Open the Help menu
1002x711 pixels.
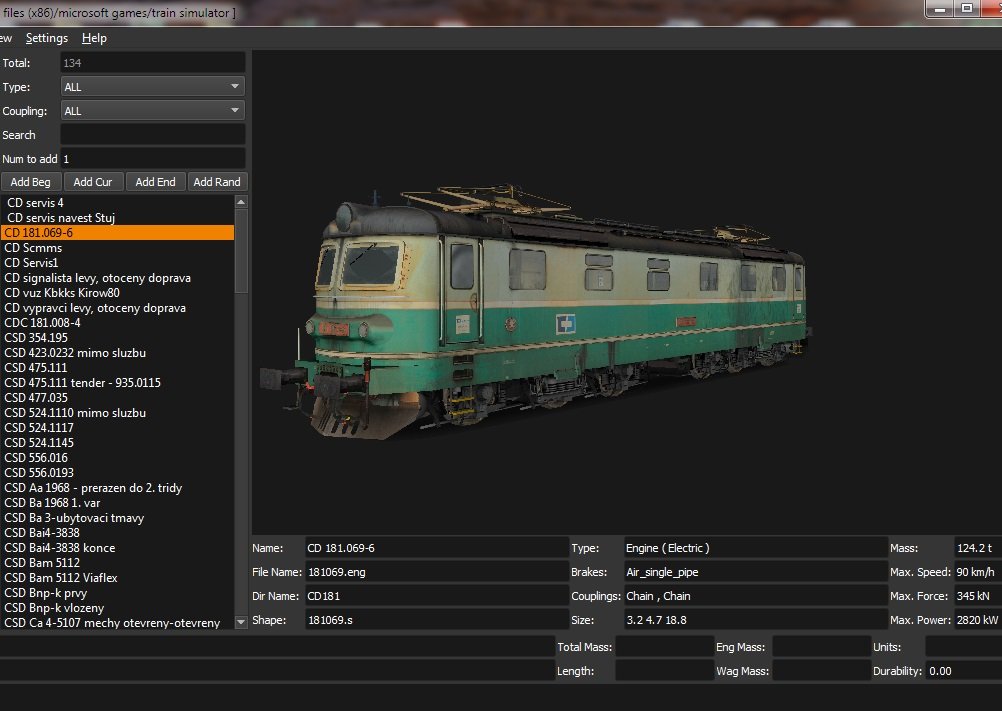coord(94,38)
